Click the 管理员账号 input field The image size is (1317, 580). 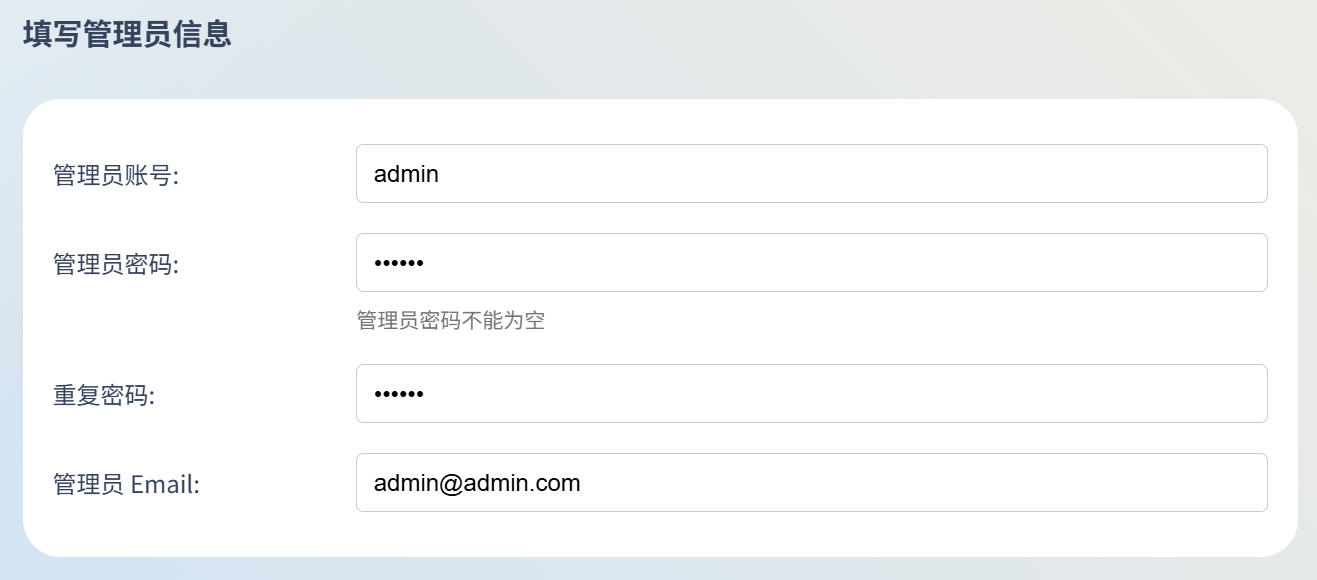[812, 174]
